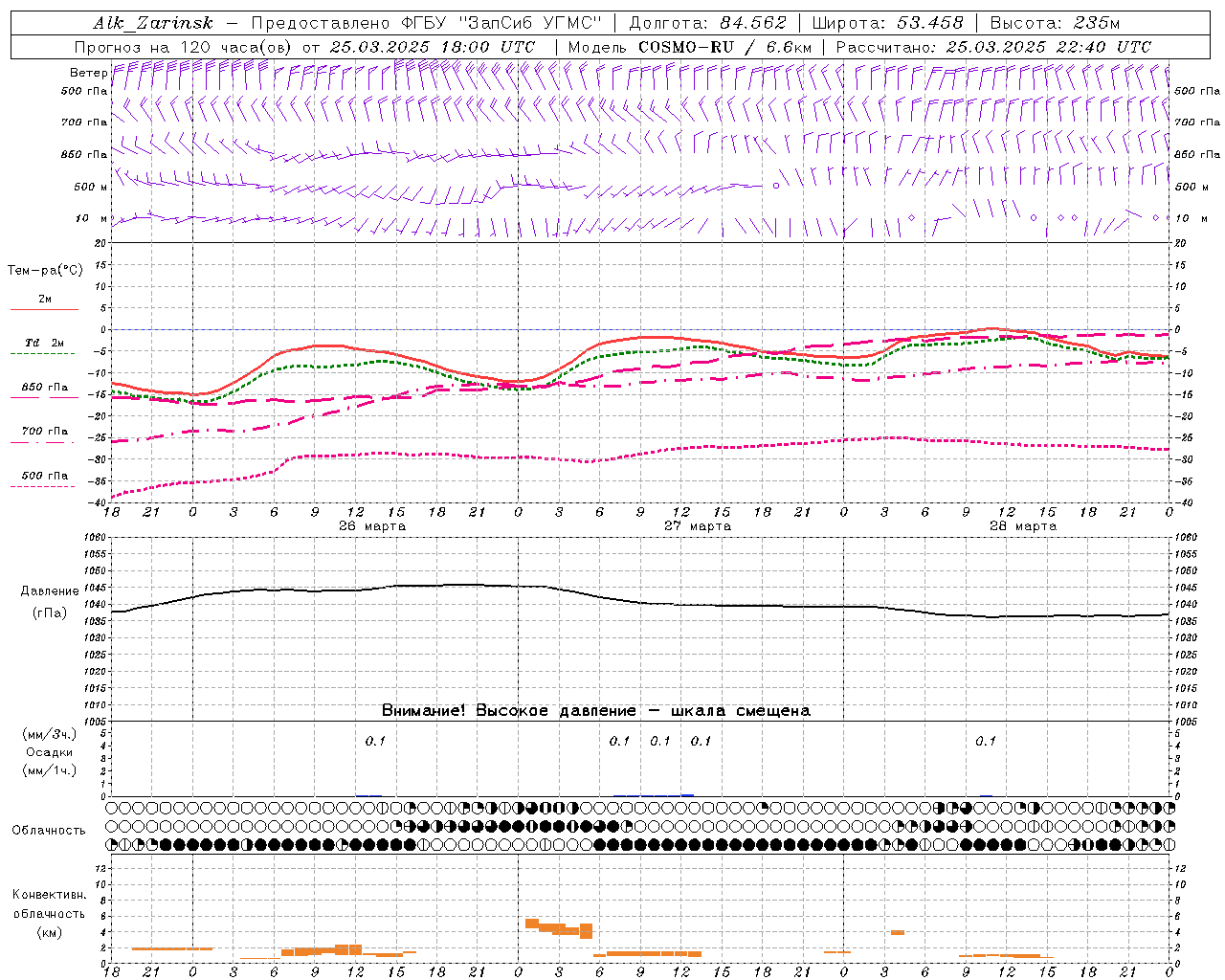The image size is (1225, 980).
Task: Click the '700 гПа' temperature legend entry
Action: [x=45, y=432]
